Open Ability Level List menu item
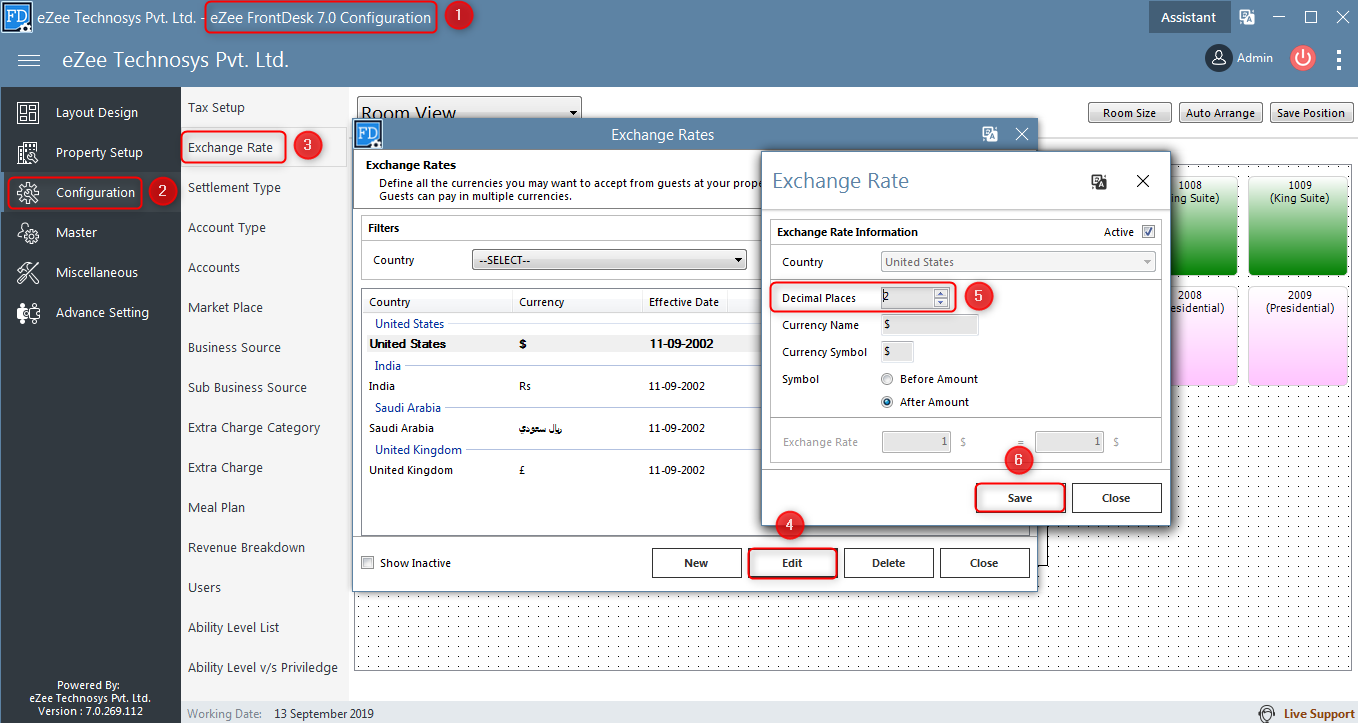1358x723 pixels. (x=234, y=628)
